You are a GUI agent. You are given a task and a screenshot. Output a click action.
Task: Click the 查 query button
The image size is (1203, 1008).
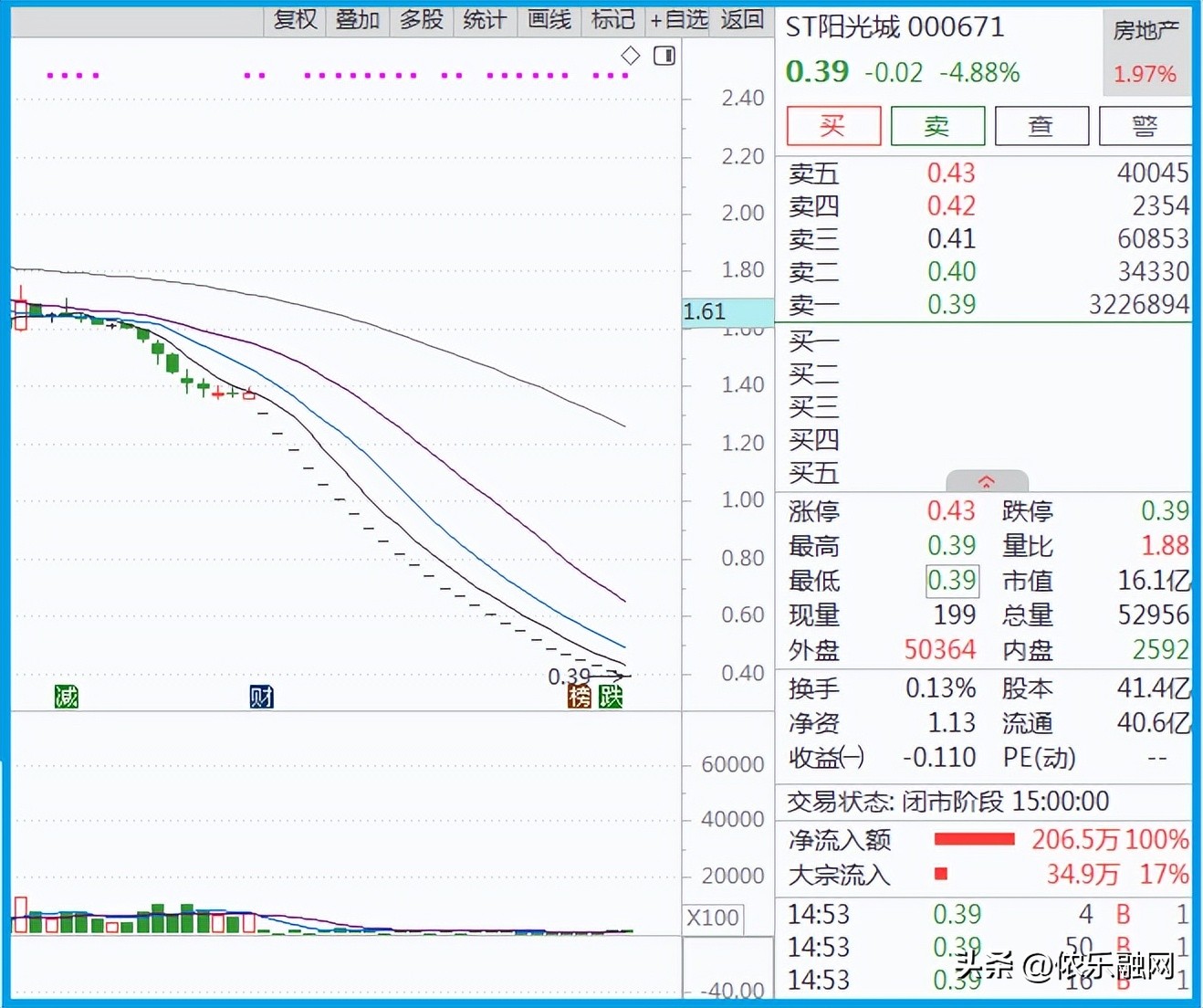tap(1041, 125)
